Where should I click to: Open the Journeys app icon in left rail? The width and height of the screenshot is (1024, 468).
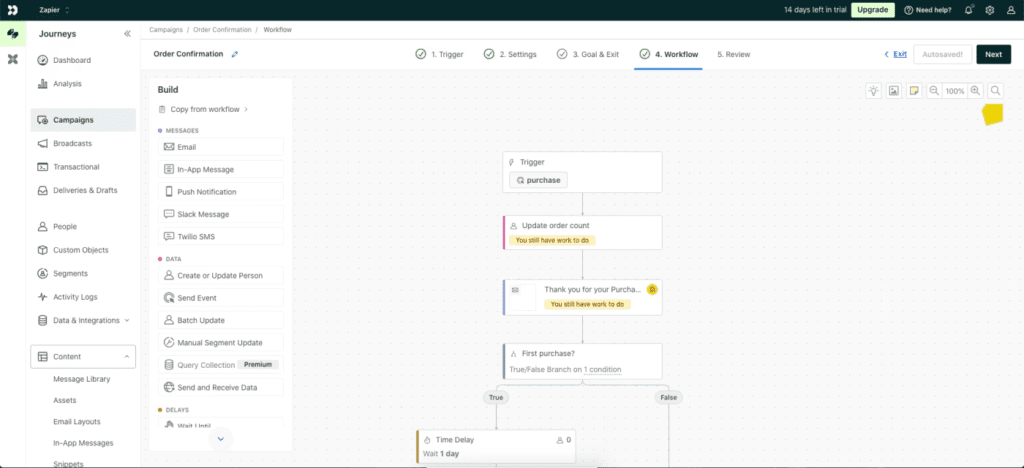[x=12, y=33]
